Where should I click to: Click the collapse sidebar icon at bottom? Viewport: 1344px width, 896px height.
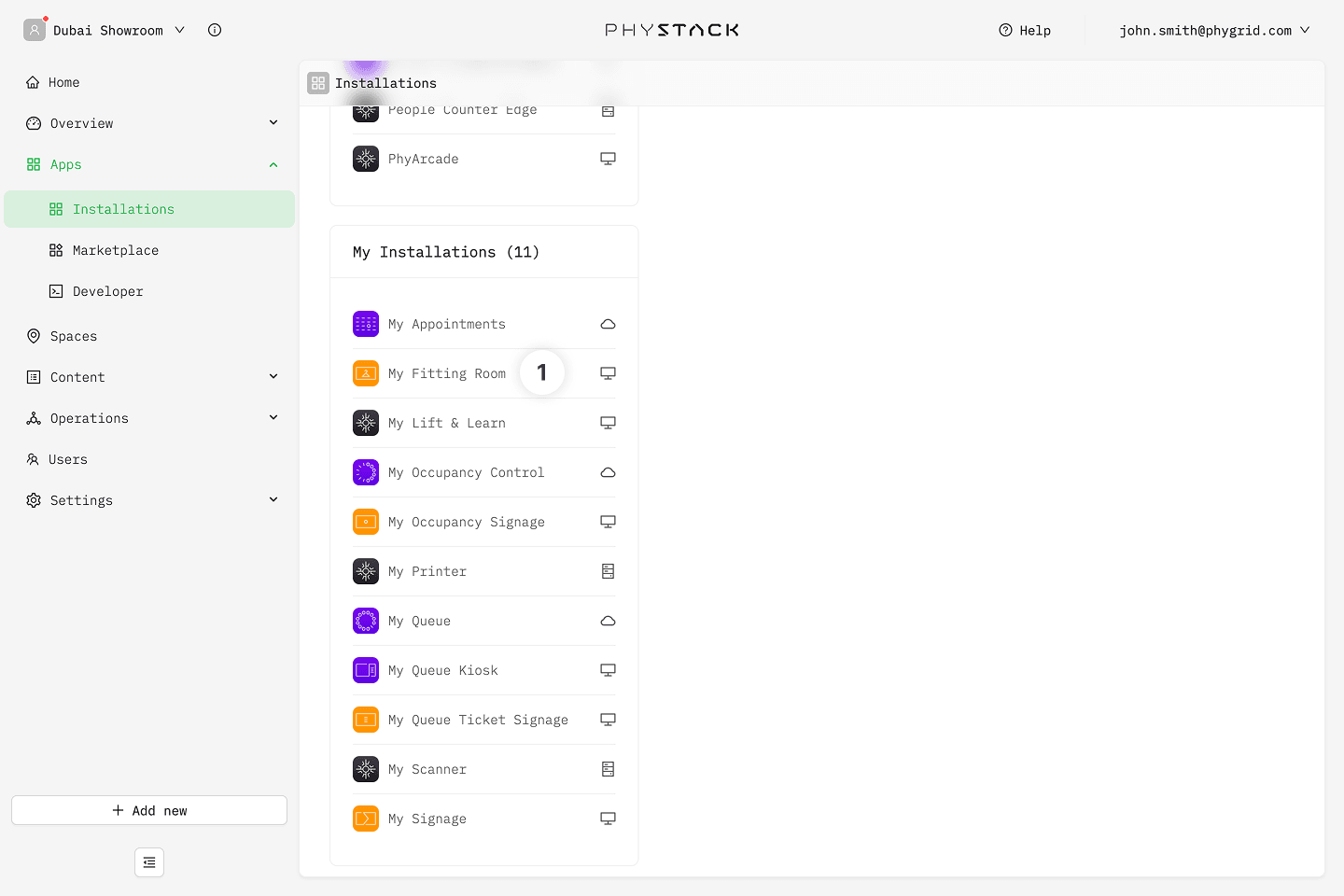point(149,862)
